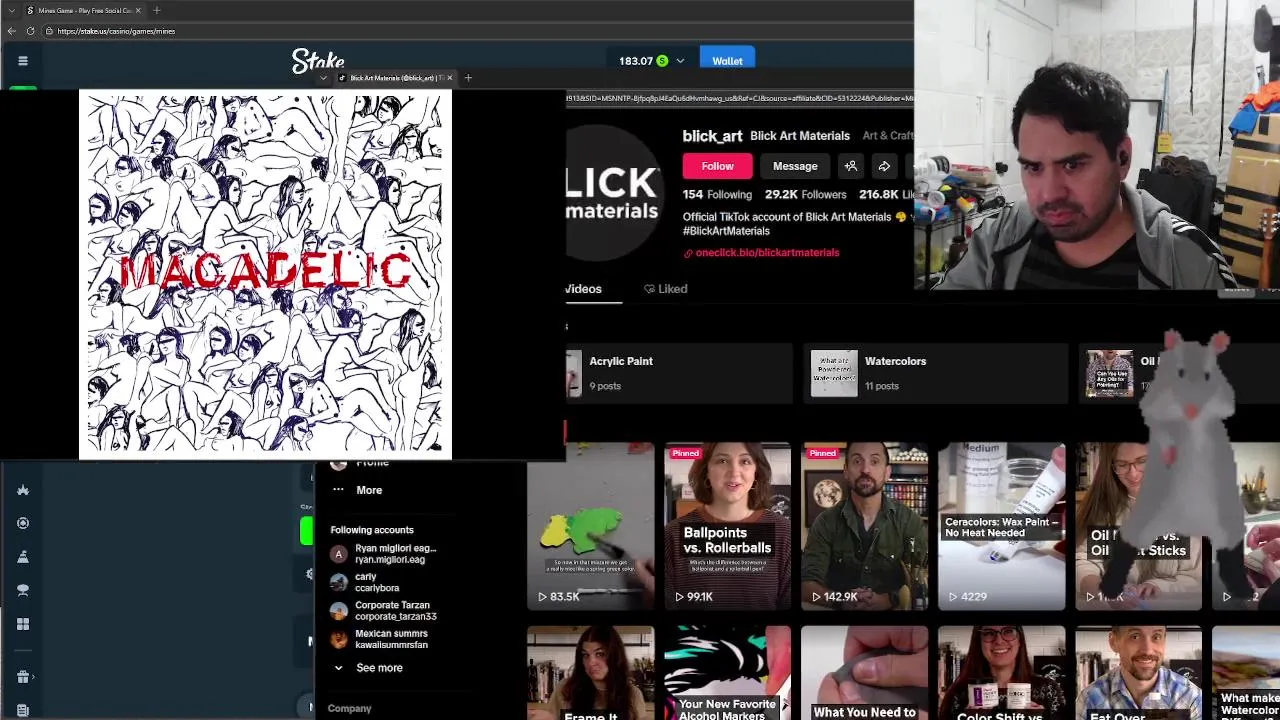The height and width of the screenshot is (720, 1280).
Task: Open new tab next to Mines Game tab
Action: [x=156, y=10]
